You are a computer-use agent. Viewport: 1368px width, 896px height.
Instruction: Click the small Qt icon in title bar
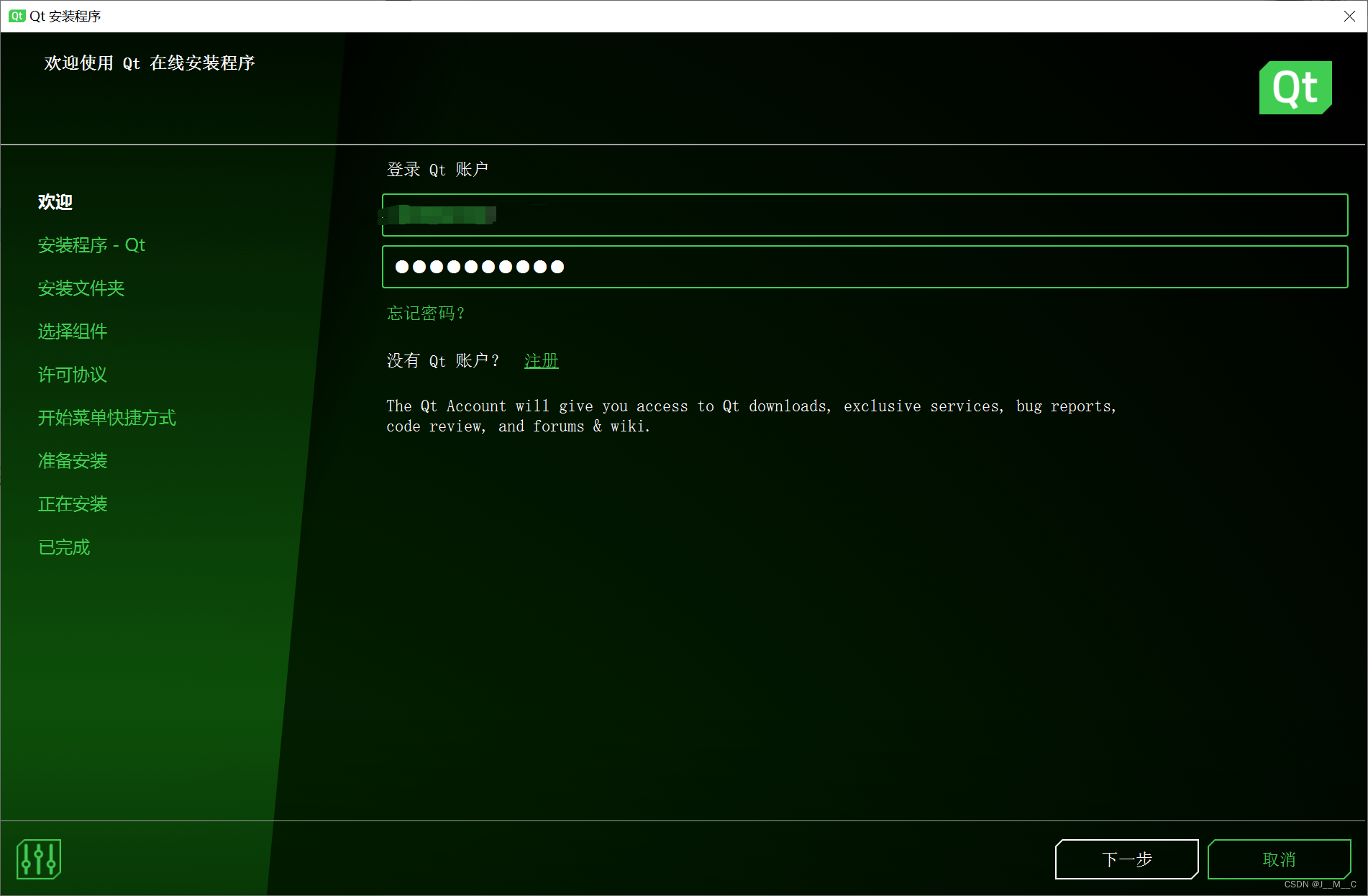[17, 16]
